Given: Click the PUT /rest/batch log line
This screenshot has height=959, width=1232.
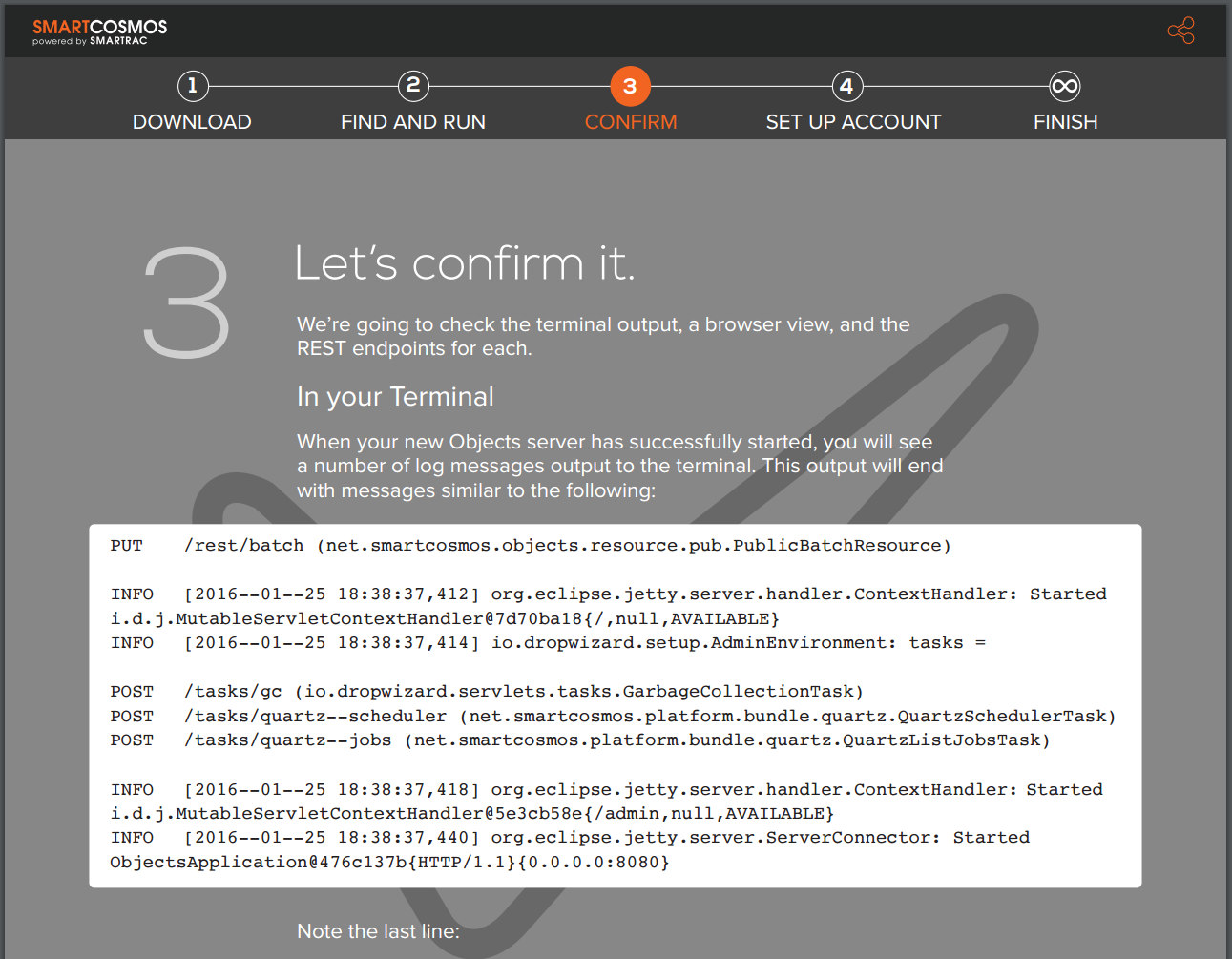Looking at the screenshot, I should pyautogui.click(x=531, y=546).
